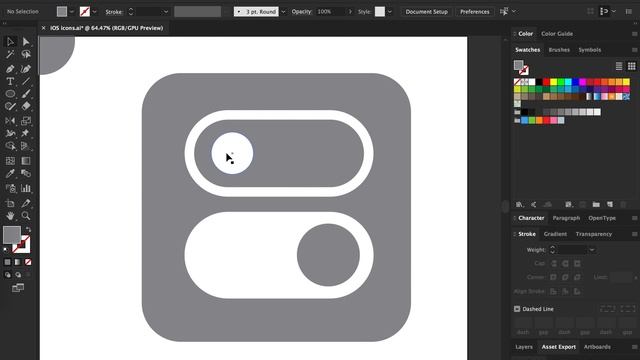The image size is (640, 360).
Task: Set paint mode to None
Action: pos(28,262)
